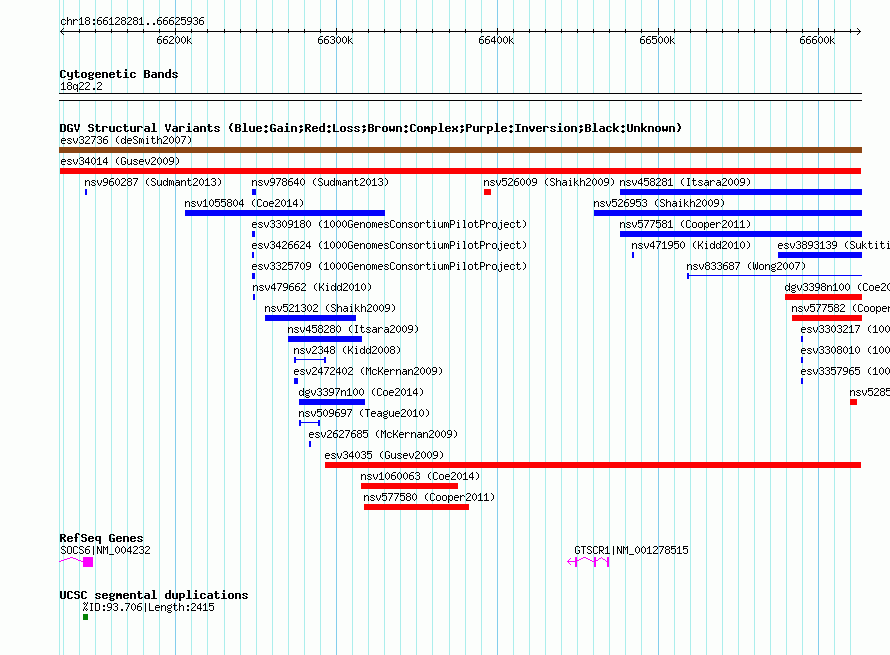Image resolution: width=890 pixels, height=655 pixels.
Task: Select the nsv577582 red loss bar
Action: [x=827, y=318]
